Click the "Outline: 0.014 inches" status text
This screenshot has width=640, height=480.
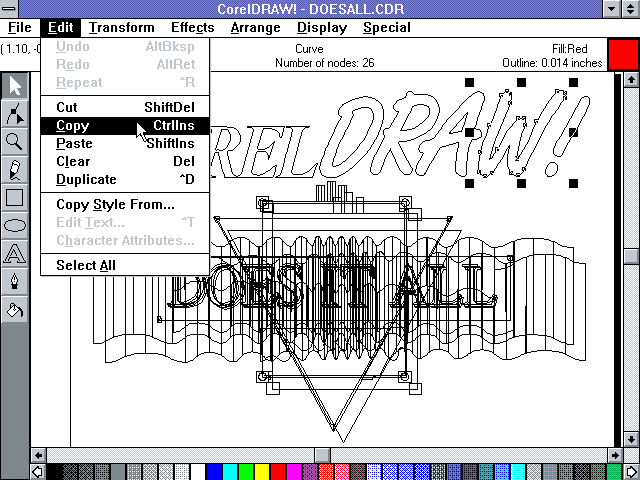[552, 63]
